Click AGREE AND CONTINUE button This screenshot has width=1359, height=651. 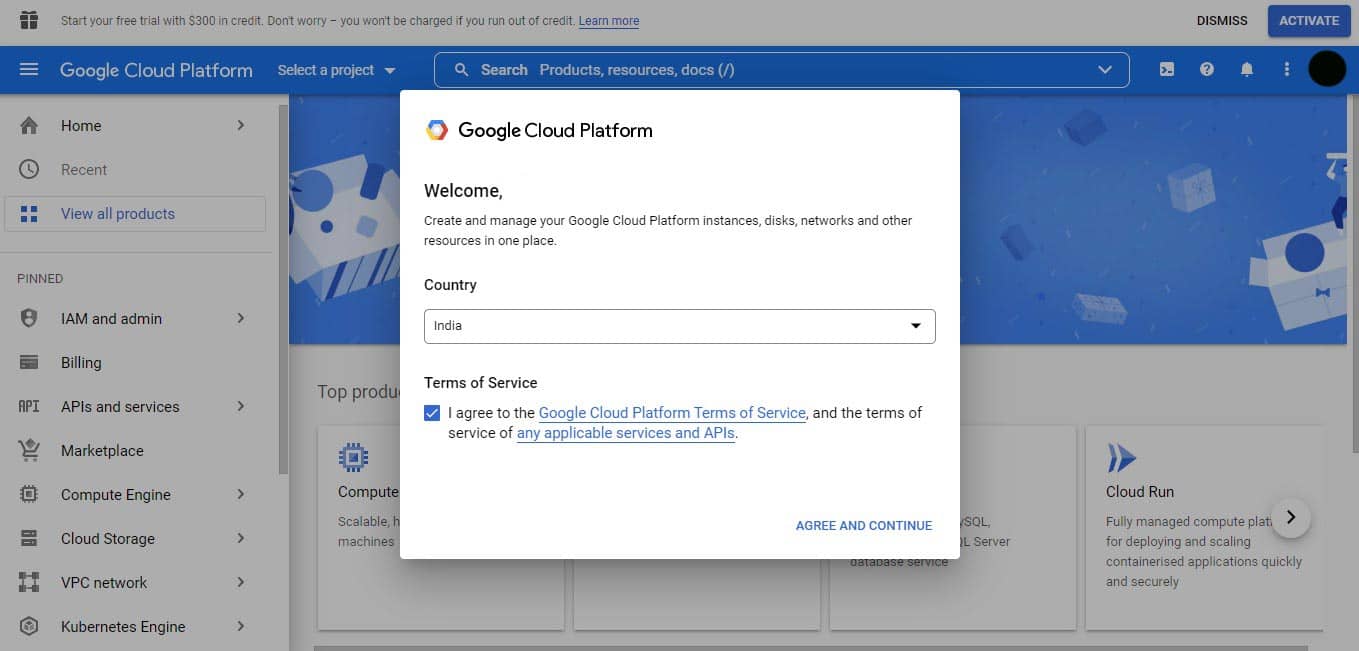coord(864,526)
